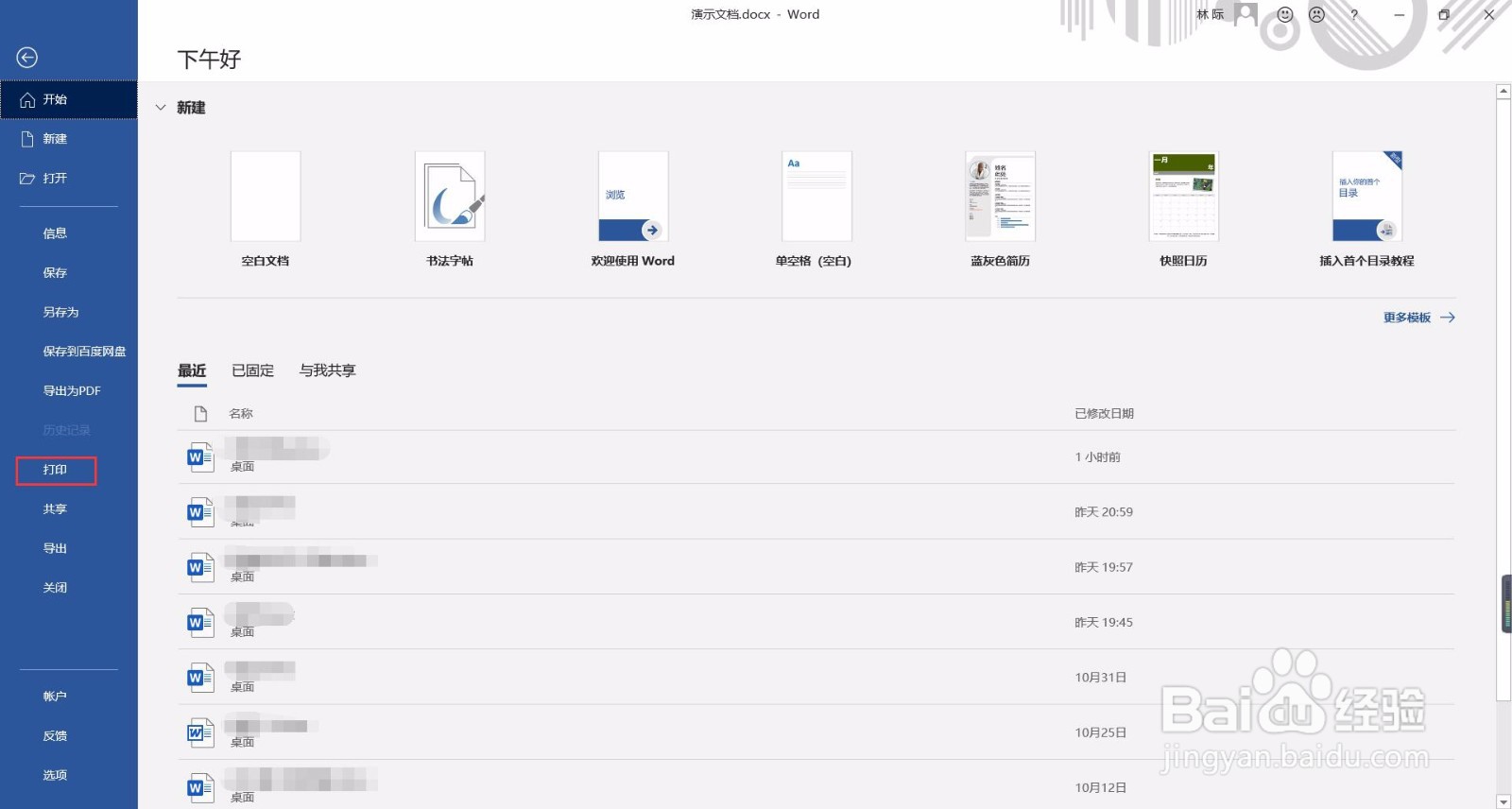
Task: Click the 10月31日 date text
Action: (1100, 678)
